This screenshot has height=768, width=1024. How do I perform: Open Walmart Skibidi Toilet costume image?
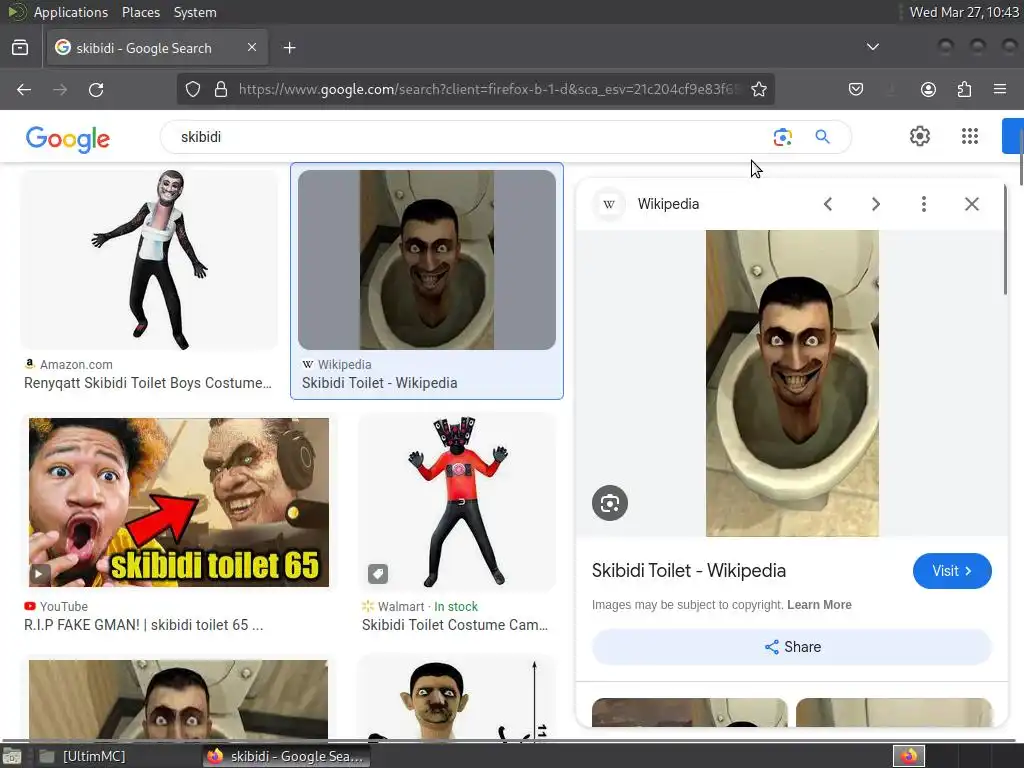tap(457, 502)
